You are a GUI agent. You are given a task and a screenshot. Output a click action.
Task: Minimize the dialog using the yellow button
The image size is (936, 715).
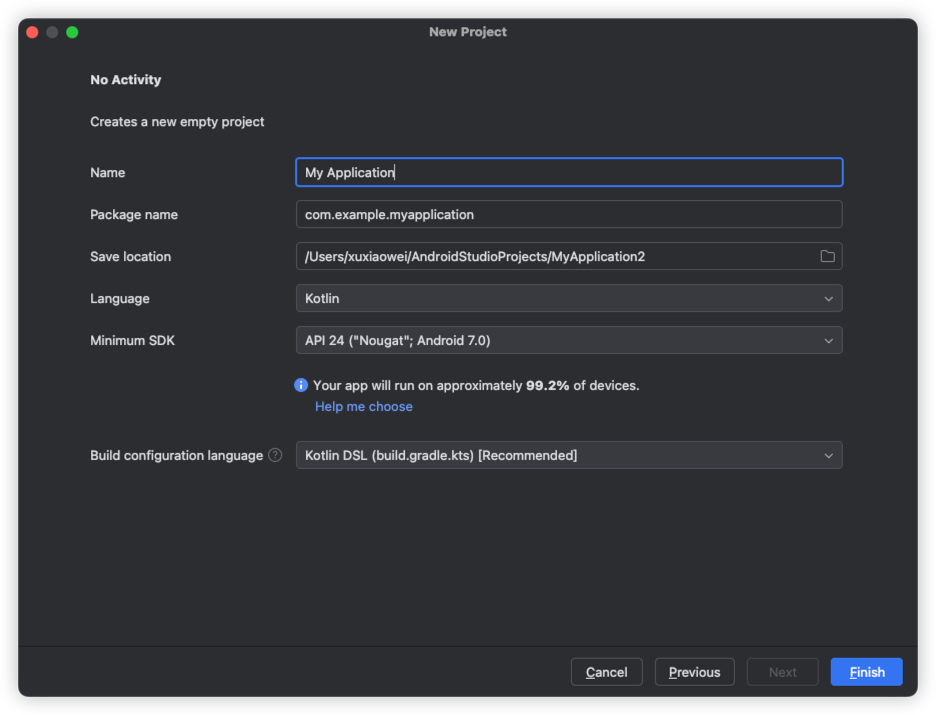pyautogui.click(x=52, y=32)
